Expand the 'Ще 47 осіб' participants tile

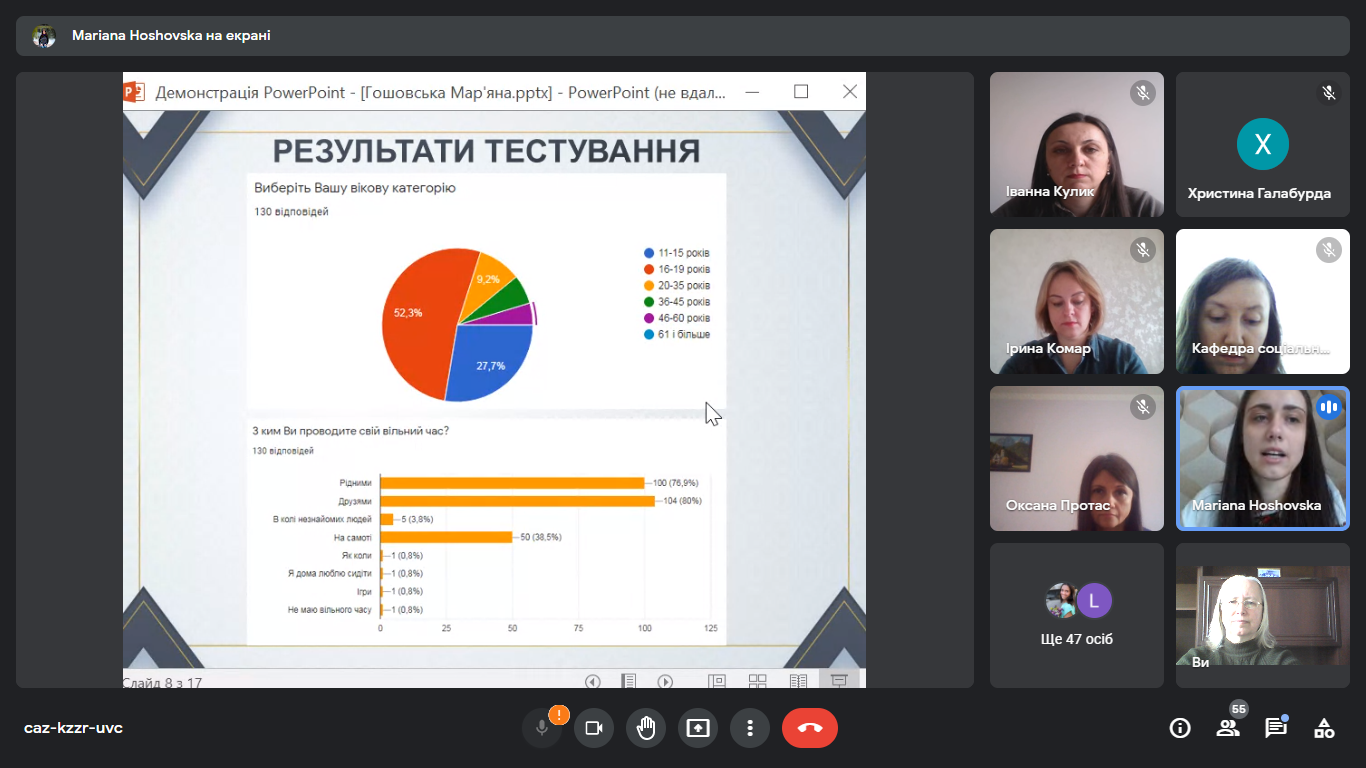pyautogui.click(x=1077, y=615)
